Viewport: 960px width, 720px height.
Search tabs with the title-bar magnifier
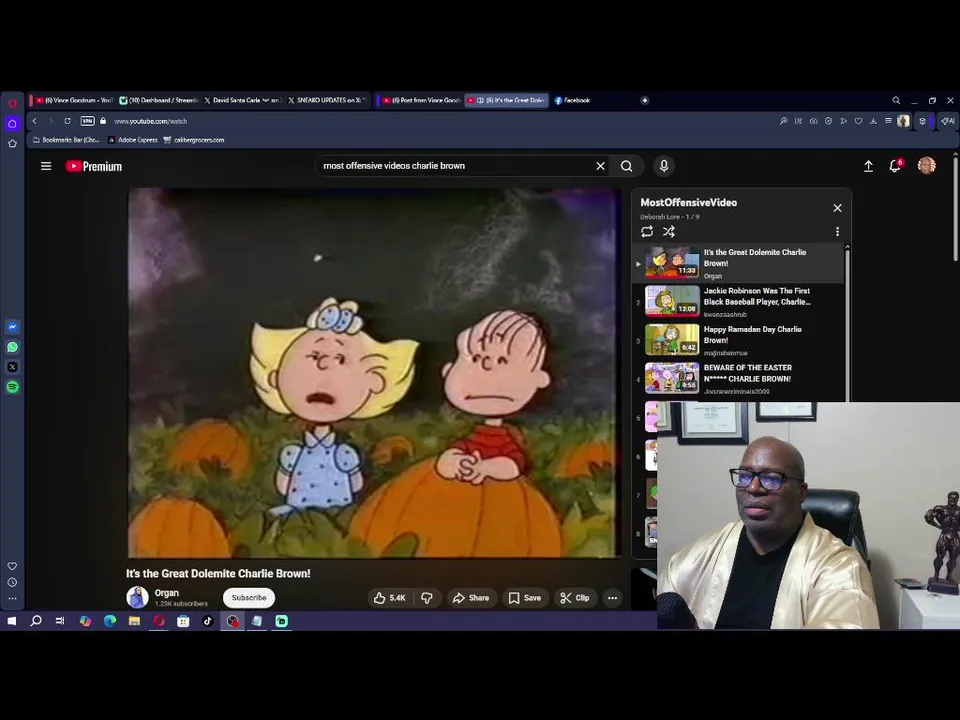(x=896, y=100)
